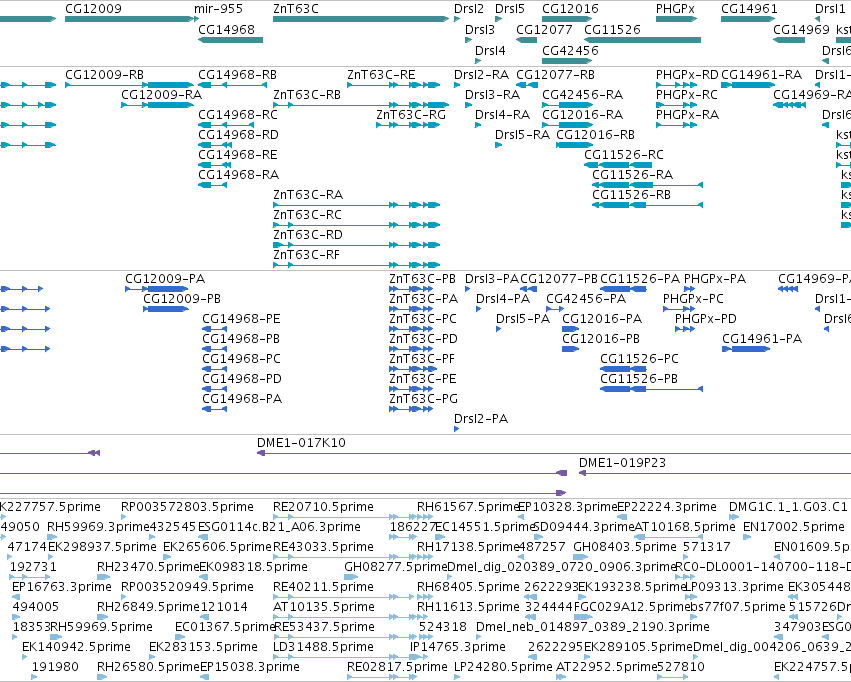Viewport: 851px width, 682px height.
Task: Open EST RE02817.5prime
Action: 398,667
